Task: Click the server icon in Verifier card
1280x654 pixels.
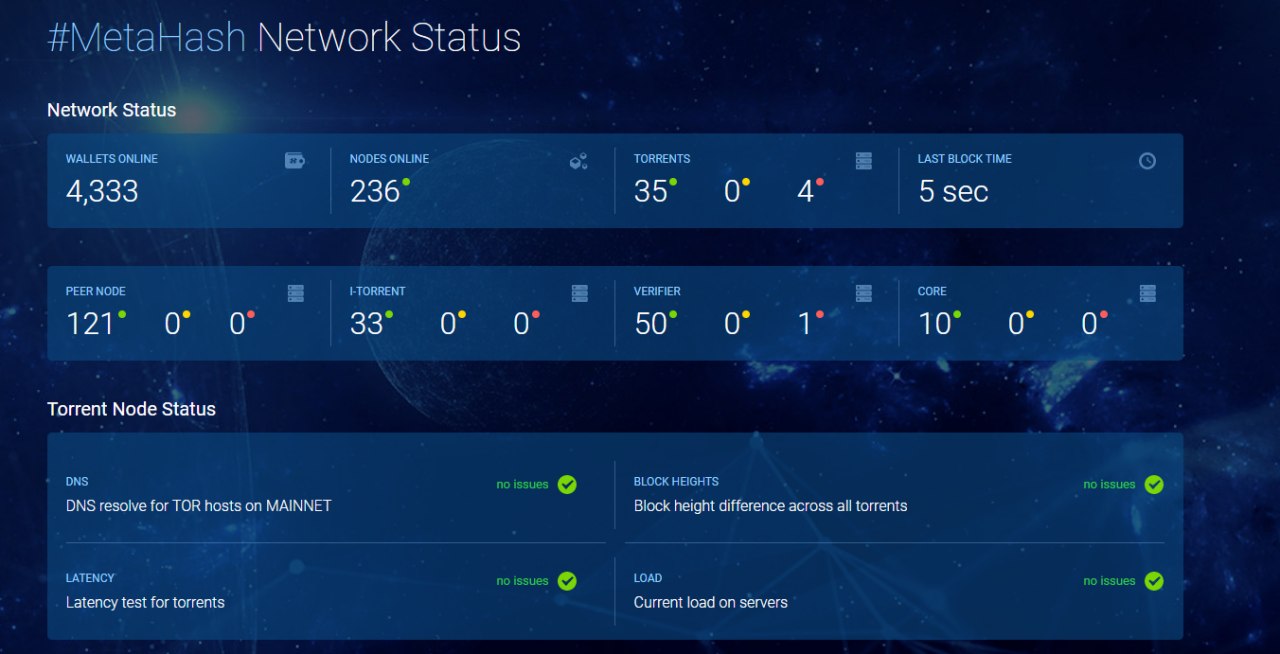Action: (864, 293)
